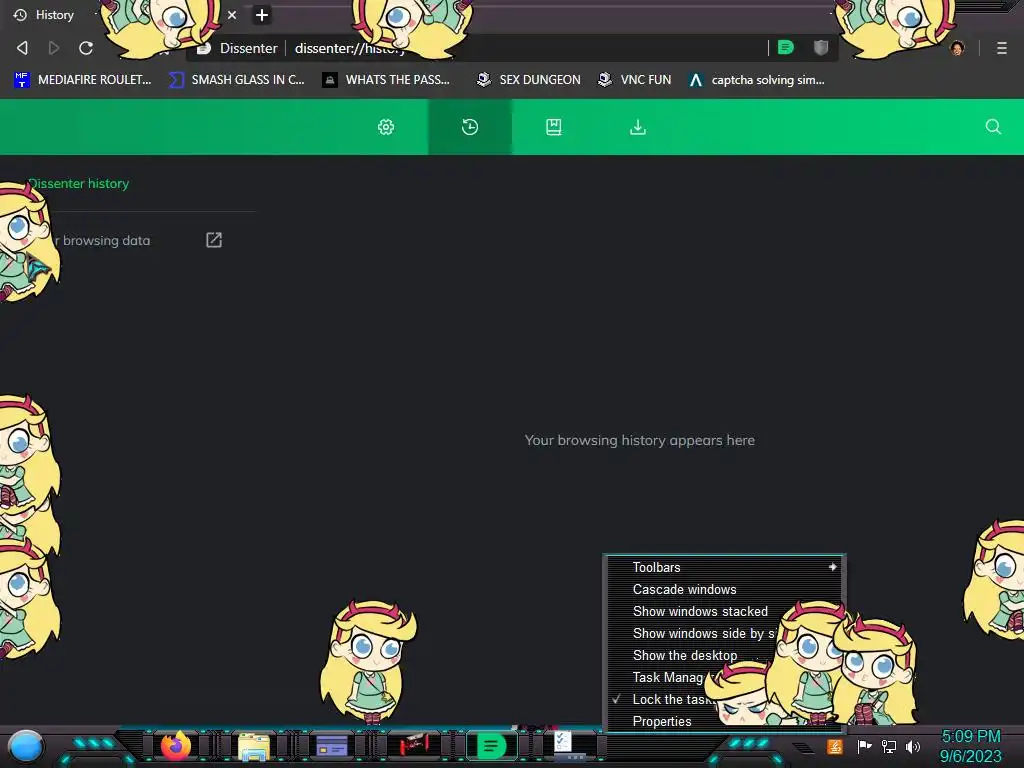Open the downloads tab icon
Image resolution: width=1024 pixels, height=768 pixels.
coord(638,127)
